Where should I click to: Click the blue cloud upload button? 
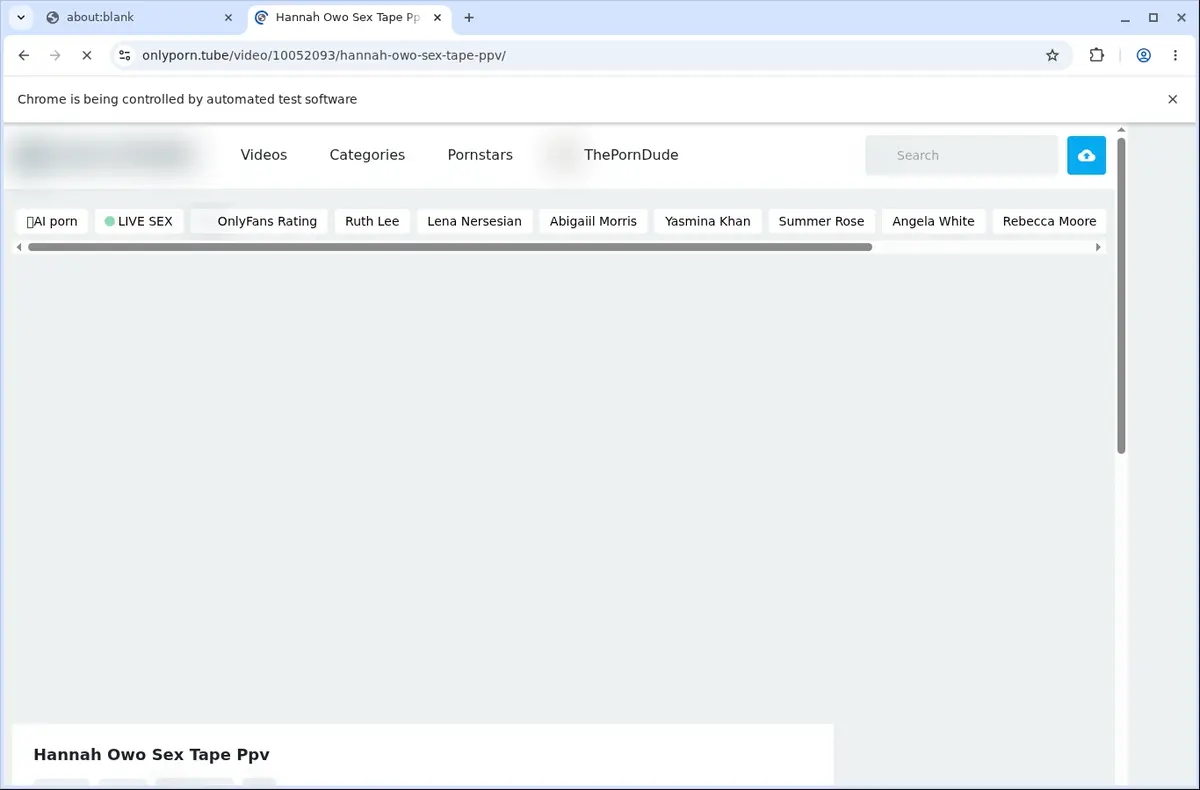point(1086,155)
